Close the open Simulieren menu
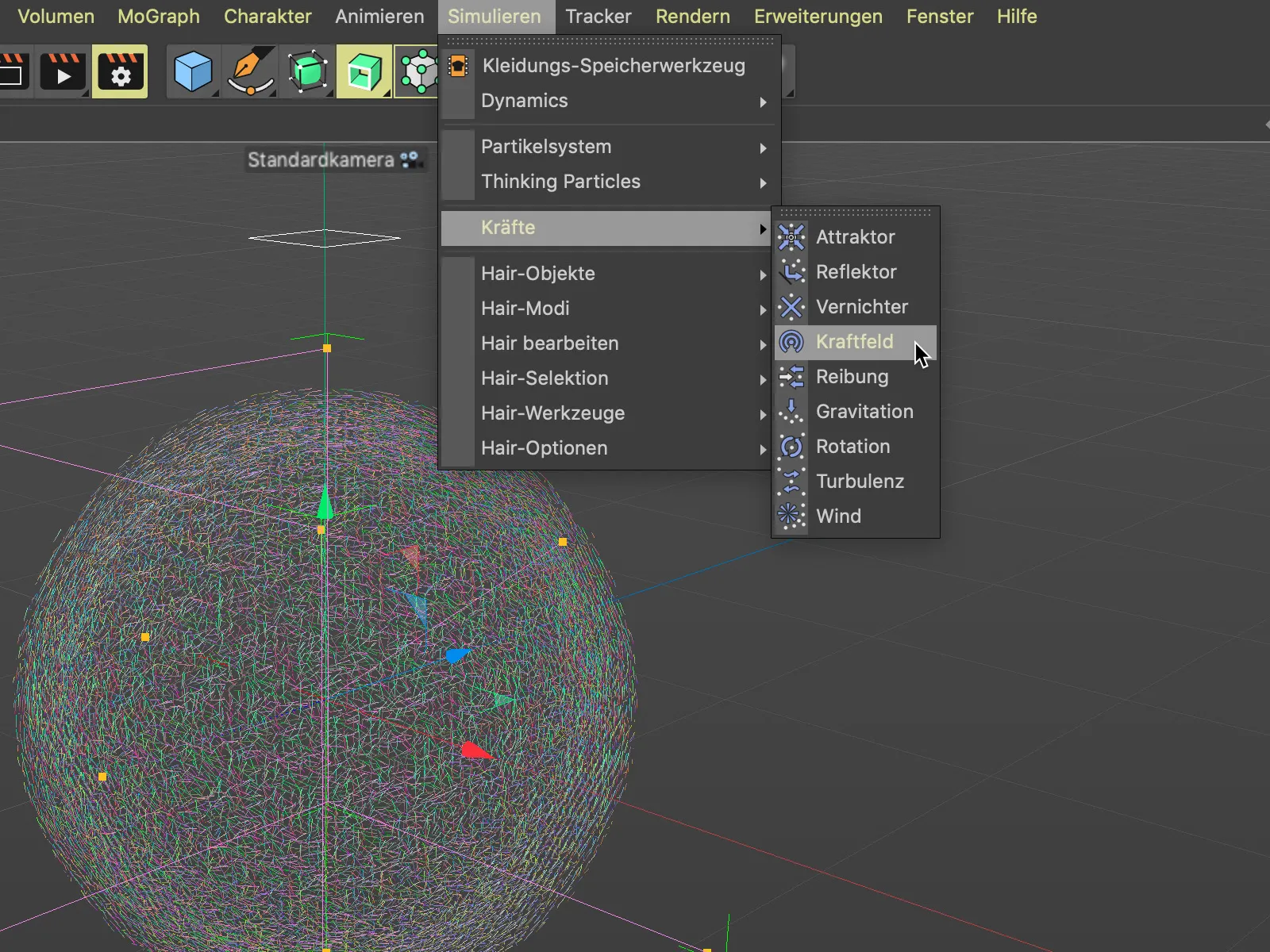Image resolution: width=1270 pixels, height=952 pixels. click(x=495, y=17)
